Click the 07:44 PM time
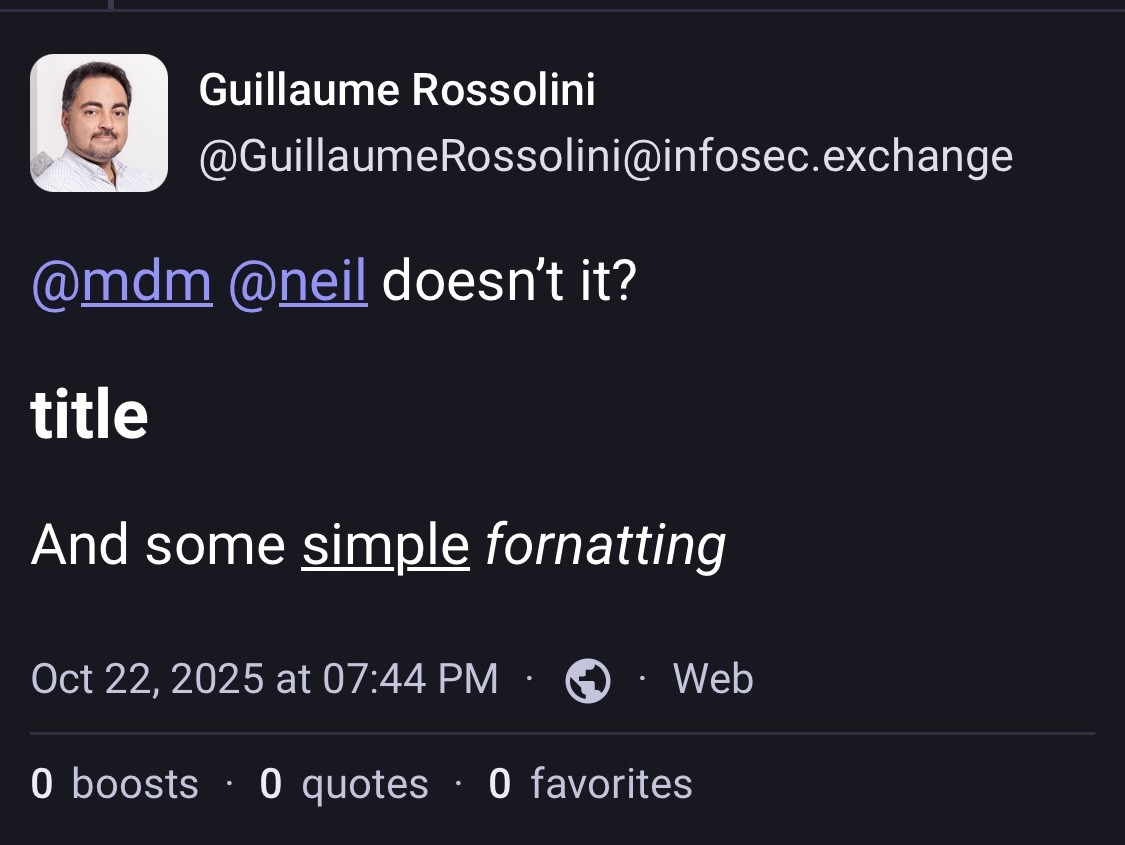 410,679
